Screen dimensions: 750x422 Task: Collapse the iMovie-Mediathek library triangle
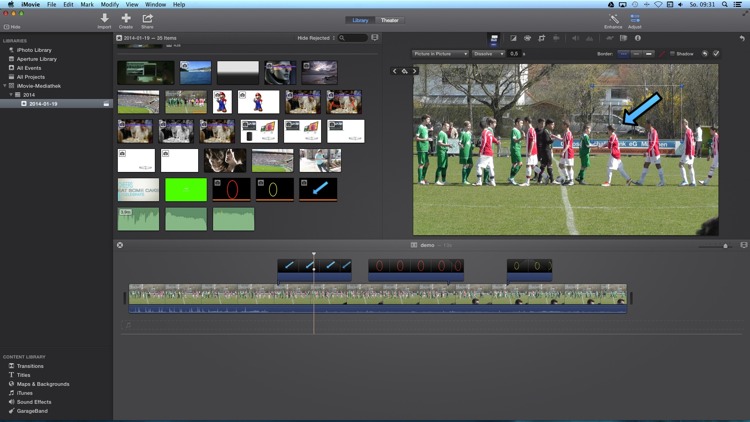(x=5, y=86)
